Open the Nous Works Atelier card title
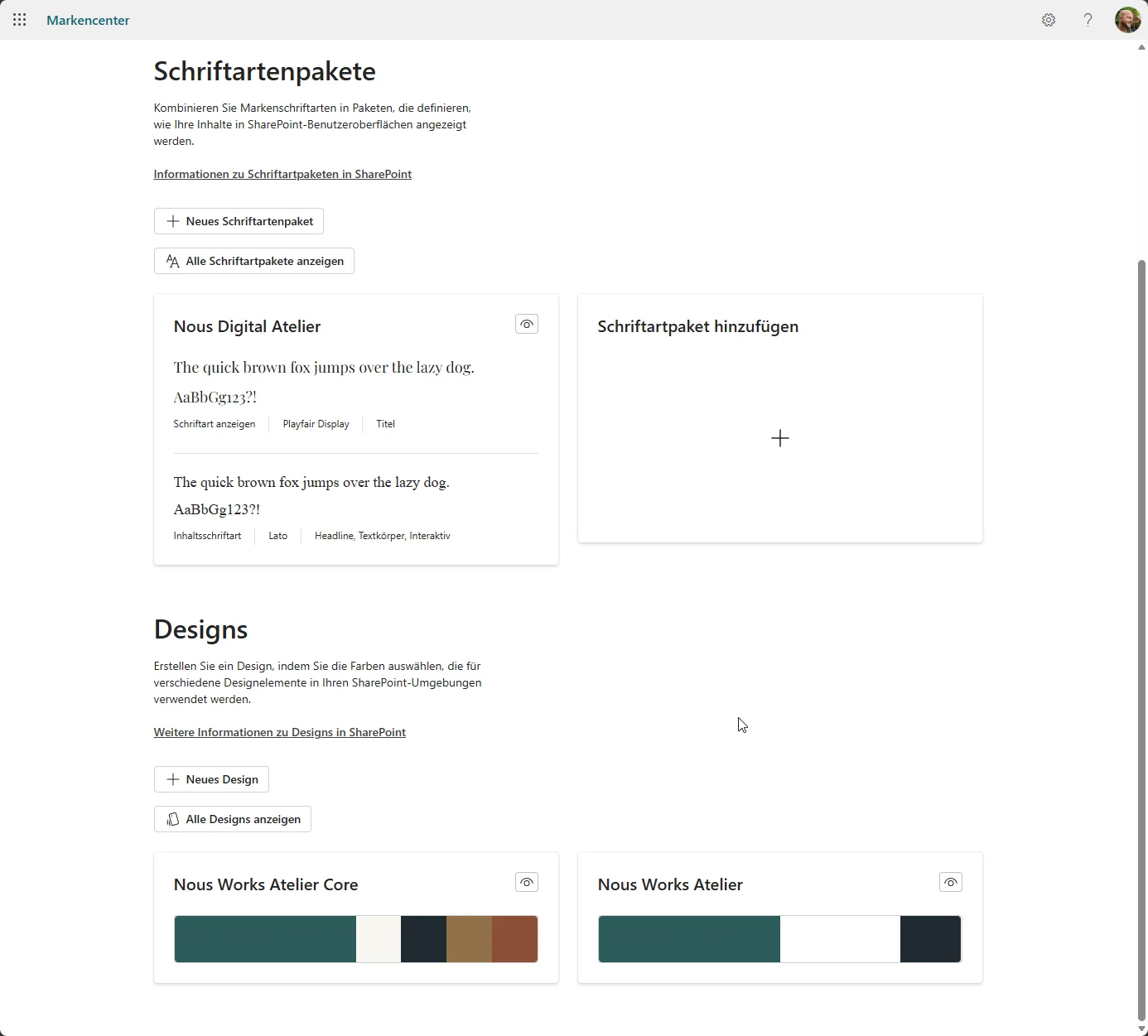Screen dimensions: 1148x1036 pos(670,884)
